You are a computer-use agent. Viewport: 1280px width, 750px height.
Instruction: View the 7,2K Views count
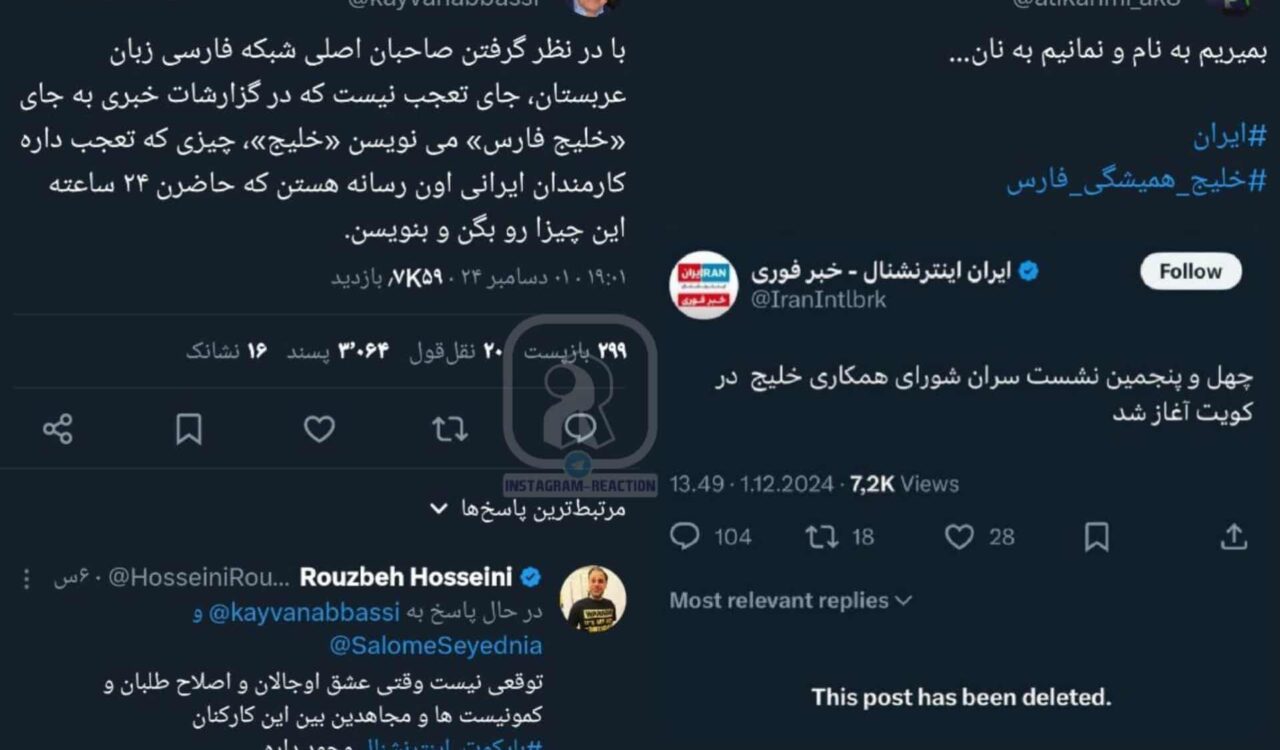point(904,484)
